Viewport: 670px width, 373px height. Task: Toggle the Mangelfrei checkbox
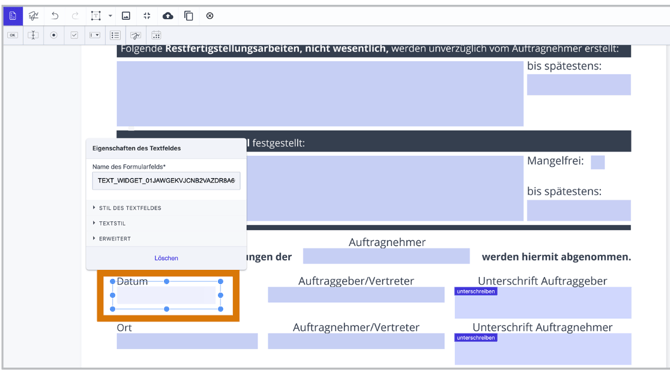(598, 162)
